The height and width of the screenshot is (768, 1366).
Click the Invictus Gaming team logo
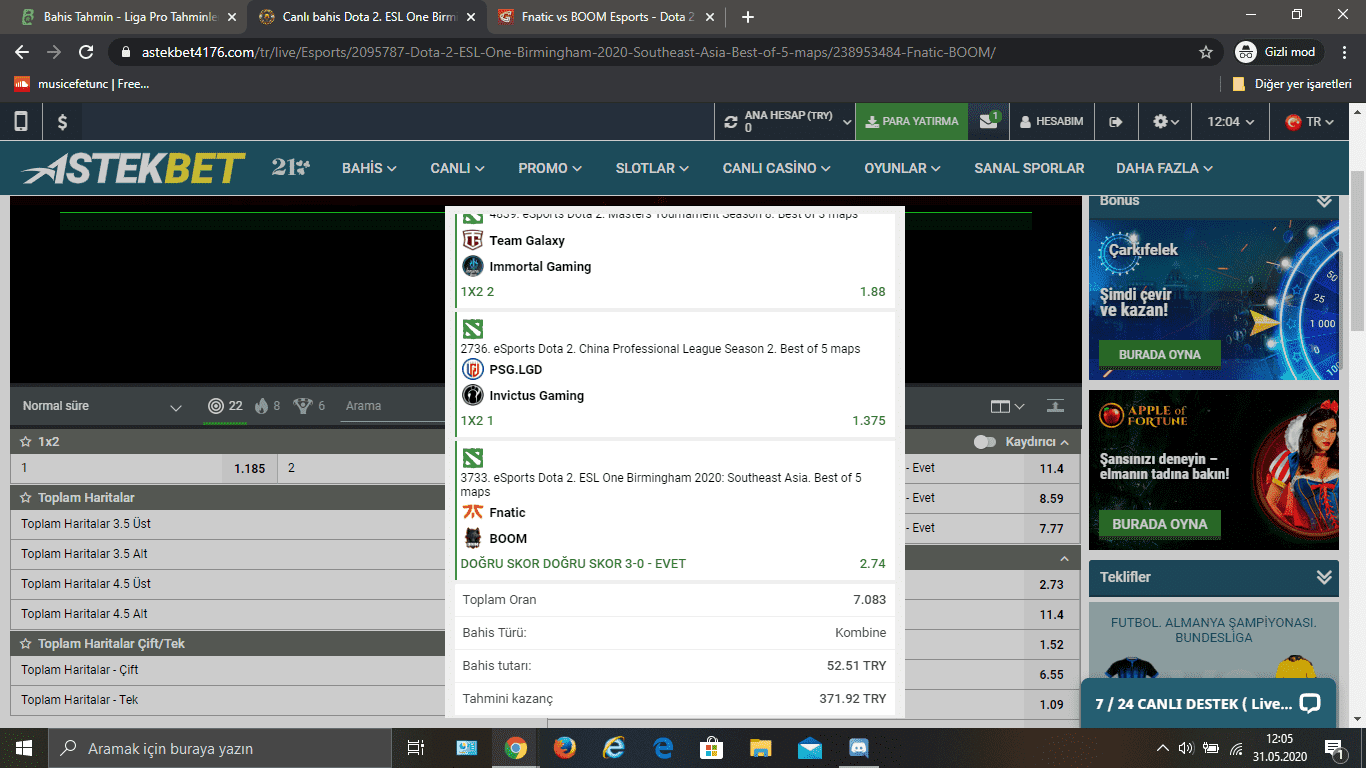pos(473,395)
